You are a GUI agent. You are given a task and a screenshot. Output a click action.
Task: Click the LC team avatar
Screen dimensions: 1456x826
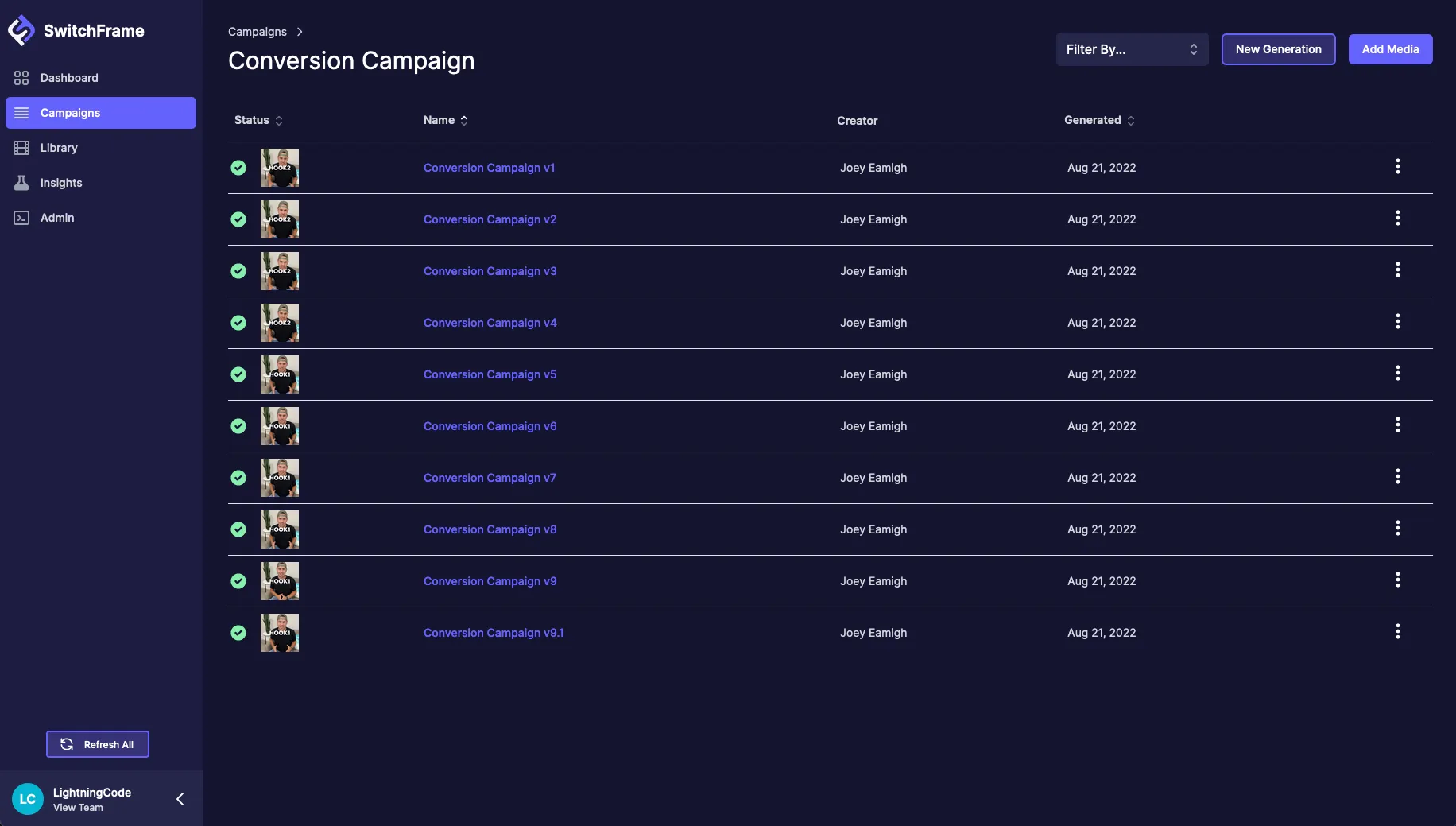point(28,799)
